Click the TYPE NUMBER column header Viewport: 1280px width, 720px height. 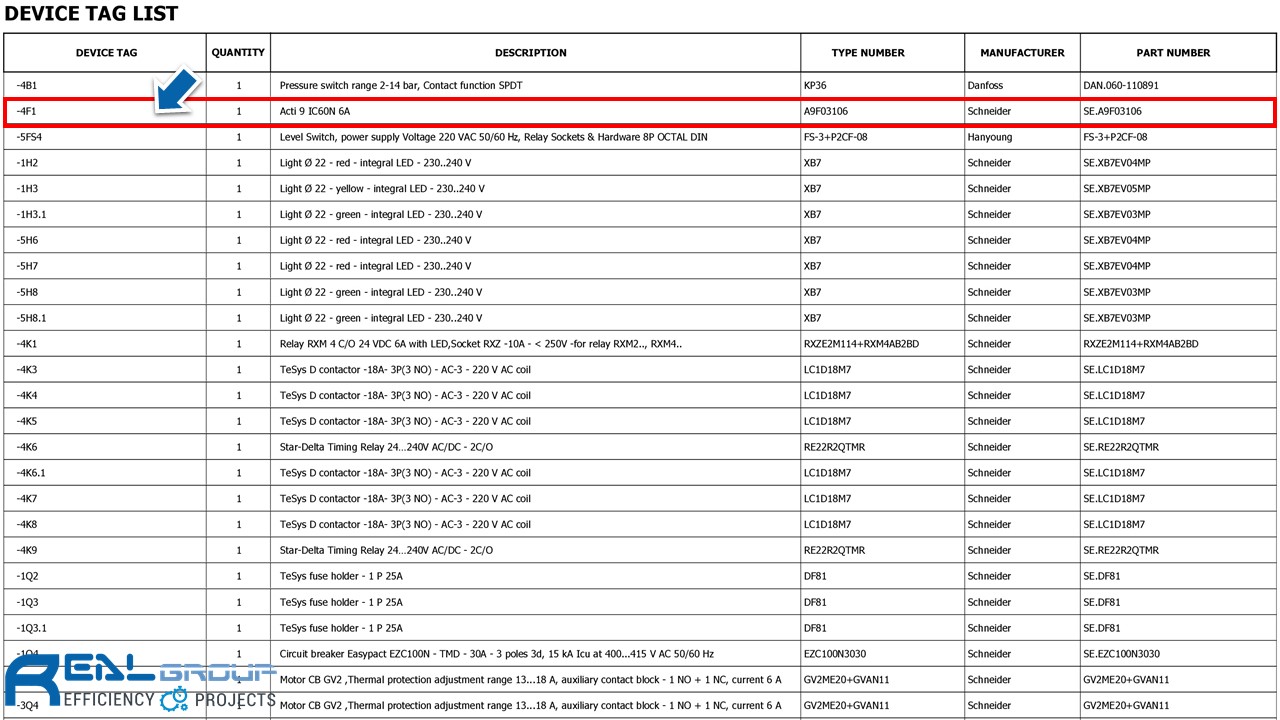pyautogui.click(x=867, y=53)
